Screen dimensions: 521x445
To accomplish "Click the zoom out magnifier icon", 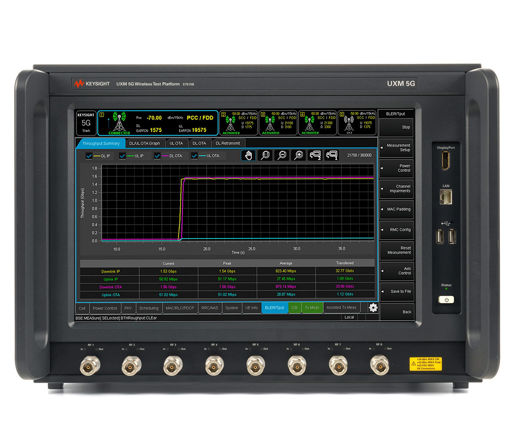I will click(282, 155).
